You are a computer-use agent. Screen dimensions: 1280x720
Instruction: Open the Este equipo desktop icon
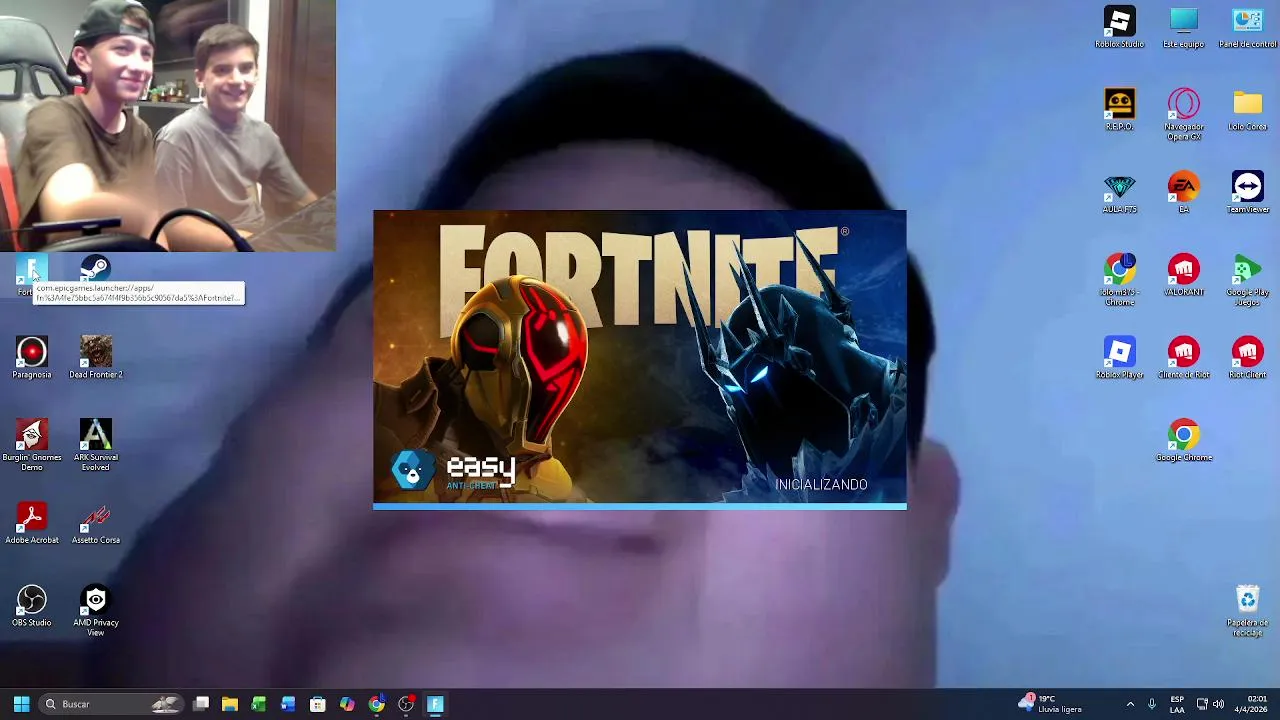[1183, 28]
